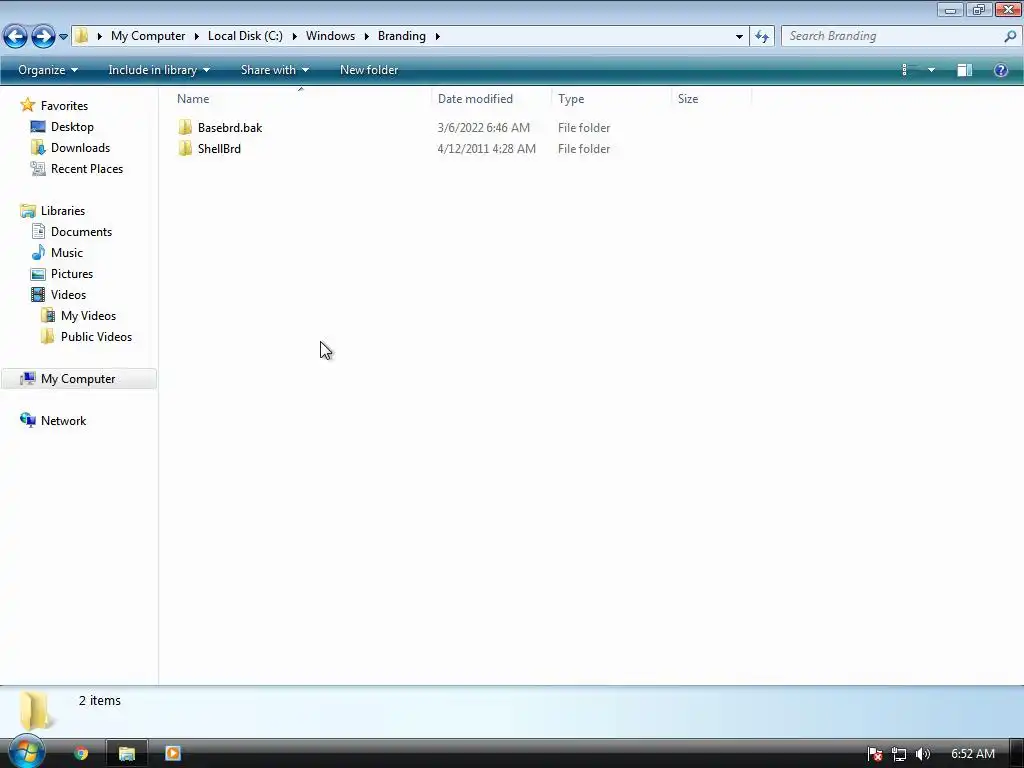The height and width of the screenshot is (768, 1024).
Task: Open My Videos folder
Action: (88, 315)
